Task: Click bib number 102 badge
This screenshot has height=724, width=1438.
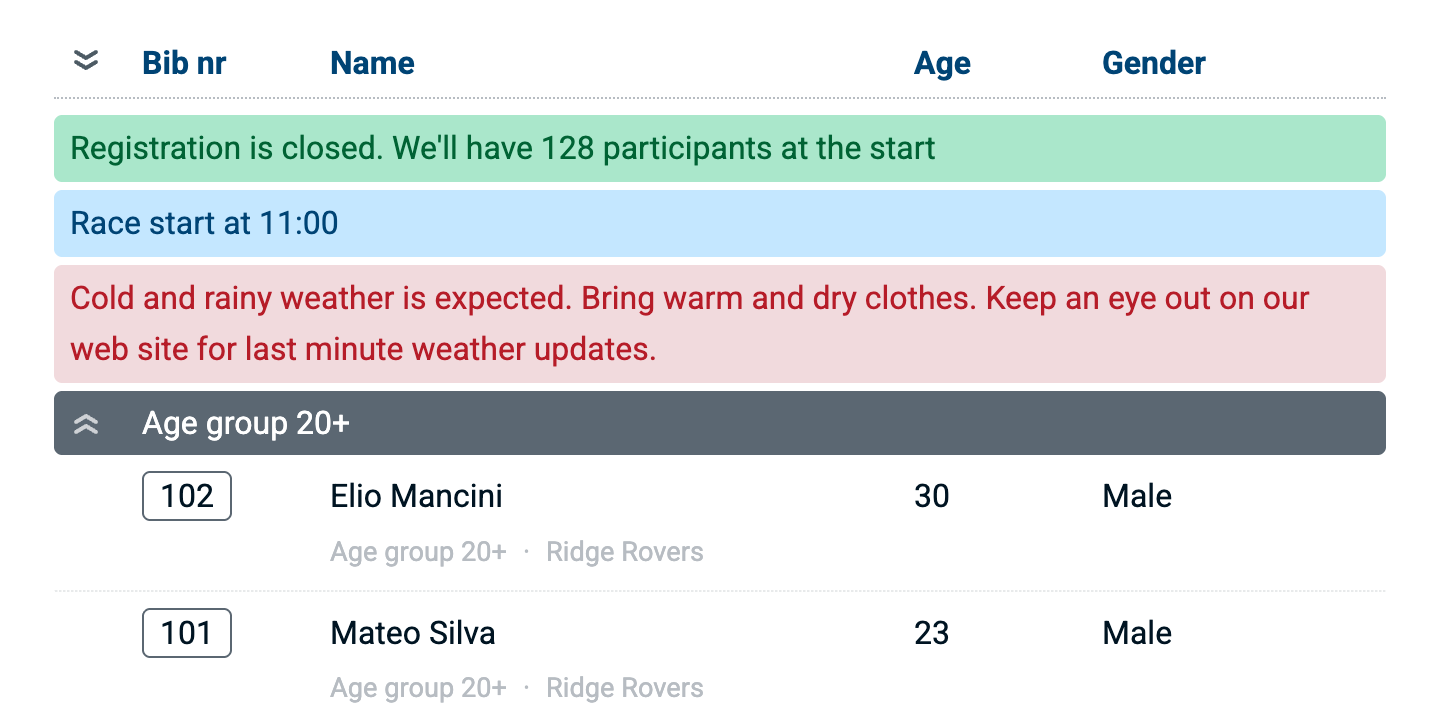Action: (x=187, y=496)
